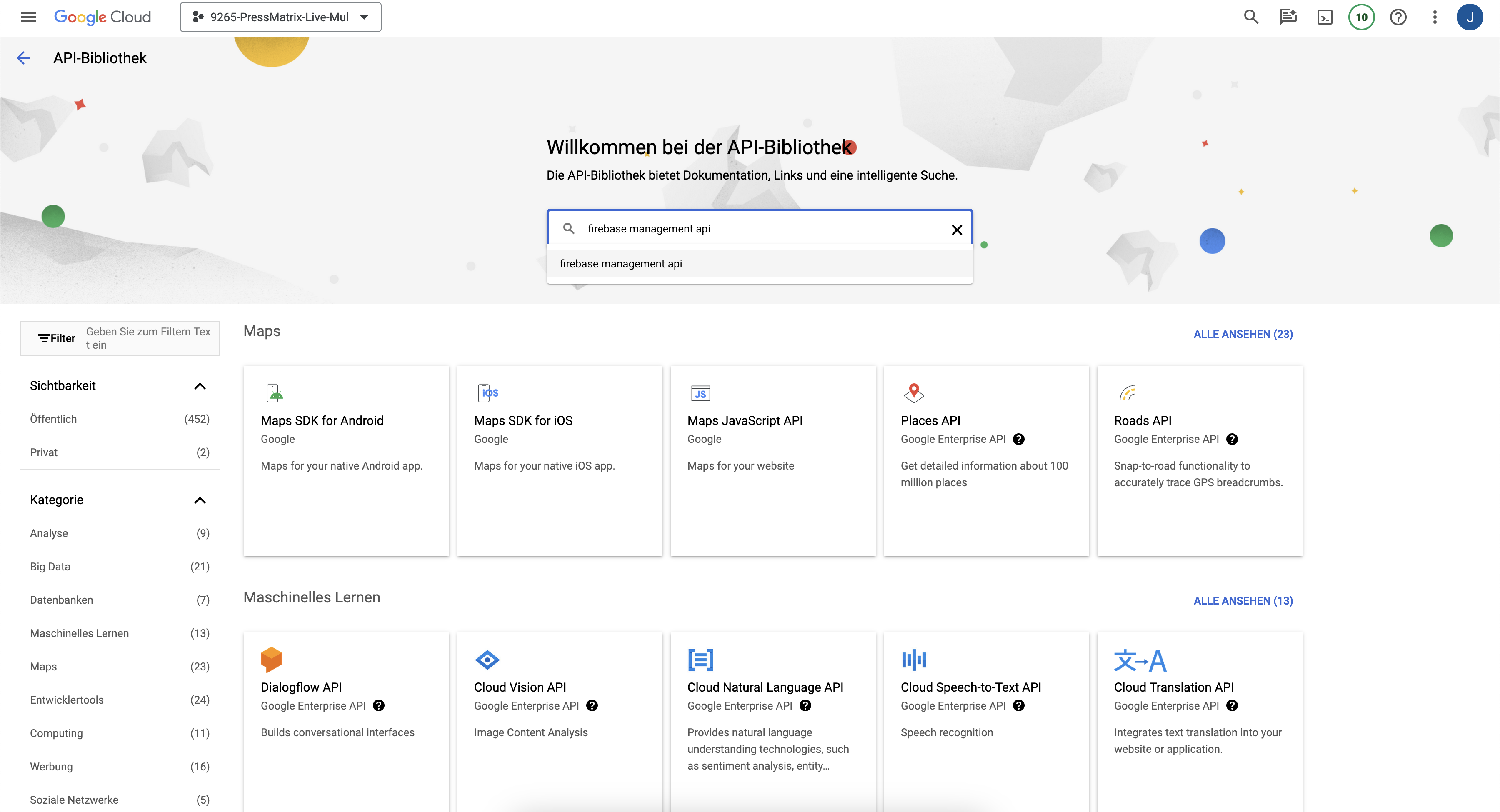Open the help question mark icon
The width and height of the screenshot is (1500, 812).
[x=1398, y=17]
